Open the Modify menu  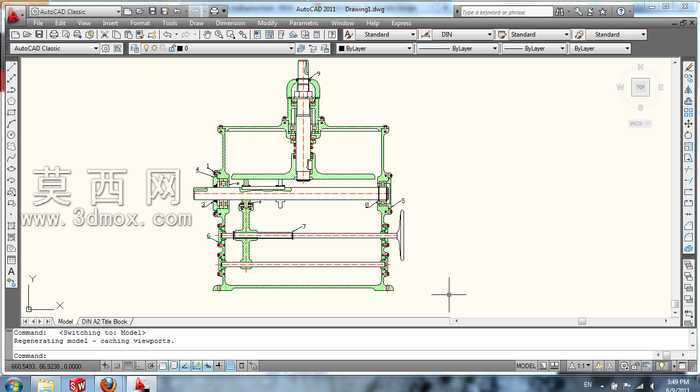tap(267, 23)
